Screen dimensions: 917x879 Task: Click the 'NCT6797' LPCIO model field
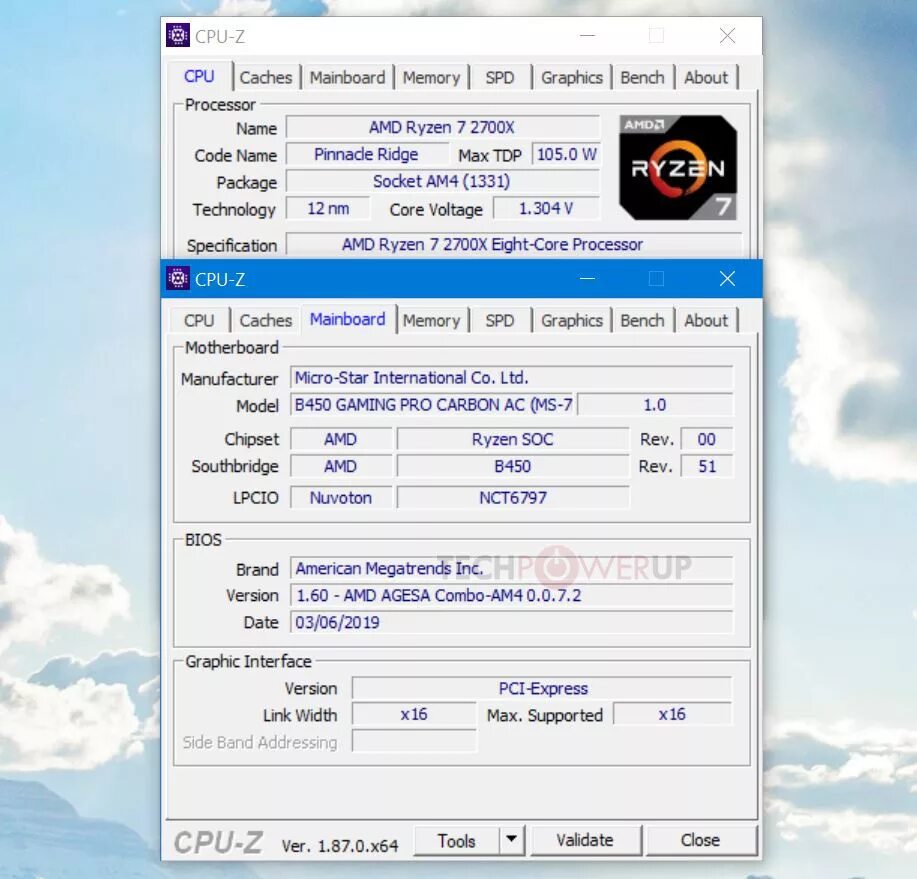point(513,498)
